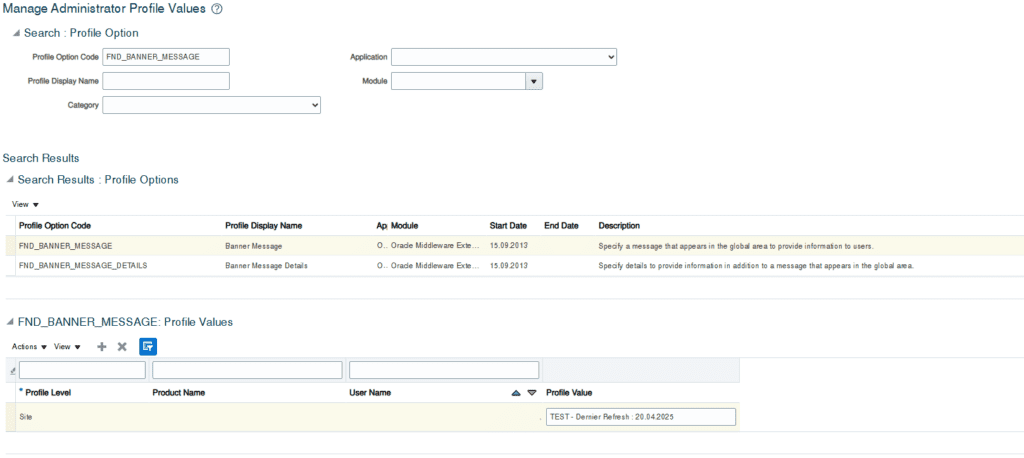Open the View menu in Search Results
Screen dimensions: 1024x458
pyautogui.click(x=25, y=204)
